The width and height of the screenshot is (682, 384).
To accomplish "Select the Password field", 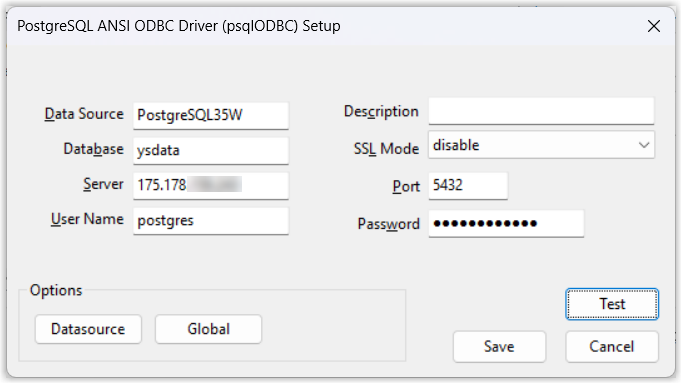I will 506,224.
